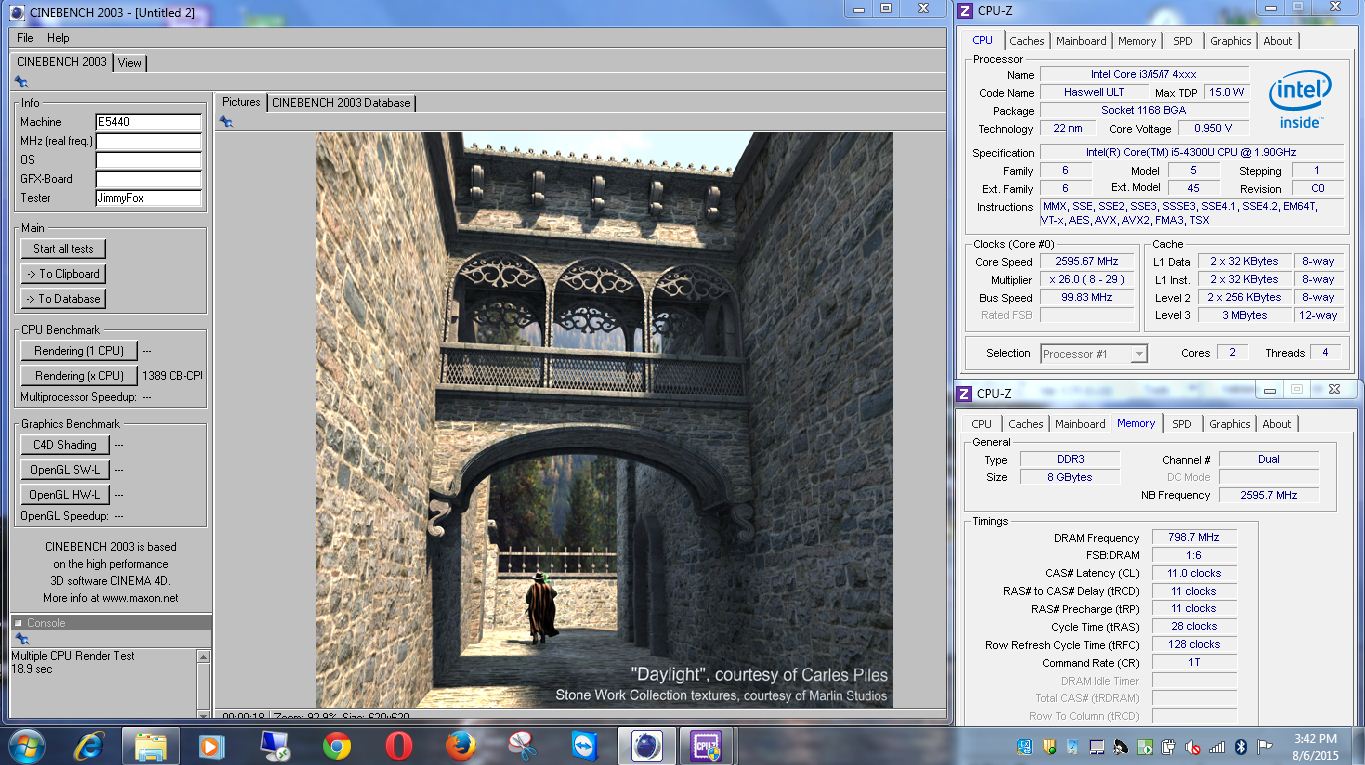Screen dimensions: 1365x765
Task: Click the Tester field containing JimmyFox
Action: [148, 198]
